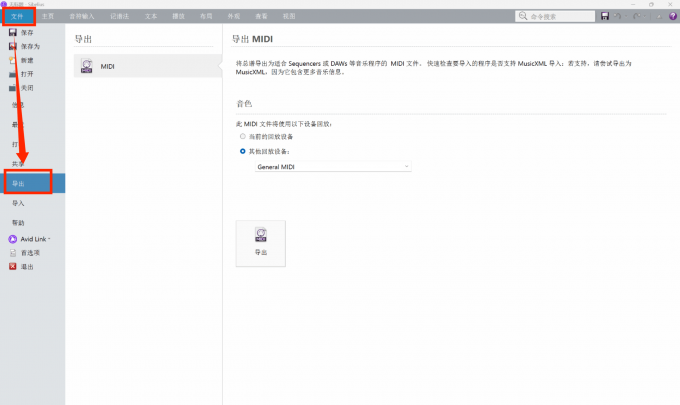This screenshot has height=405, width=680.
Task: Go to the 文本 (Text) tab
Action: click(151, 16)
